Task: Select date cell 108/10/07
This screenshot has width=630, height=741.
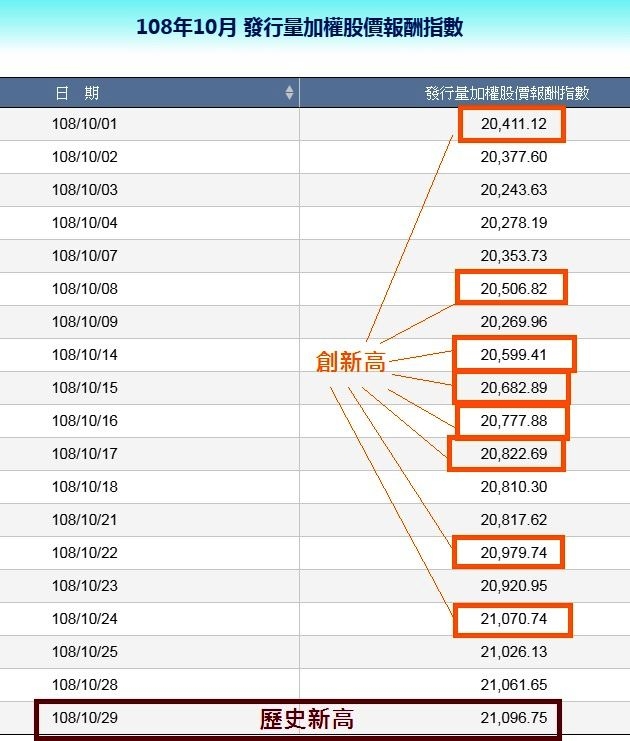Action: 85,256
